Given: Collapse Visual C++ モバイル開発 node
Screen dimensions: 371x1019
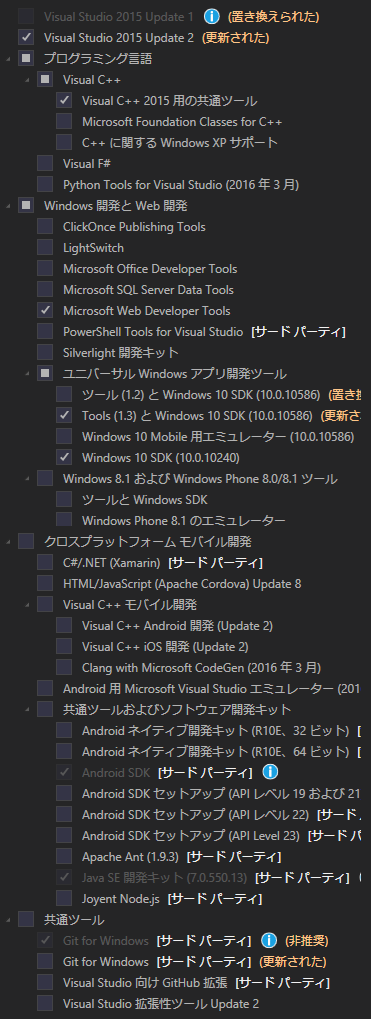Looking at the screenshot, I should click(27, 604).
